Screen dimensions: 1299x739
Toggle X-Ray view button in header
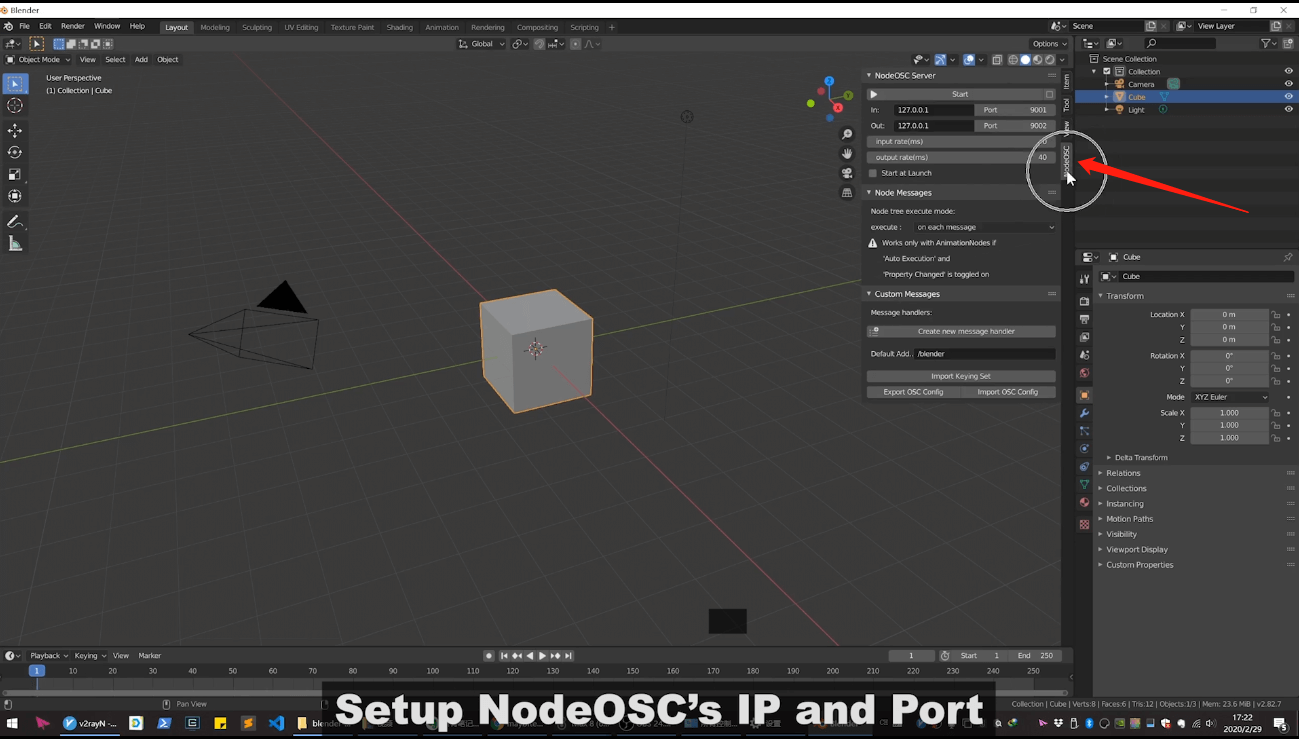997,60
